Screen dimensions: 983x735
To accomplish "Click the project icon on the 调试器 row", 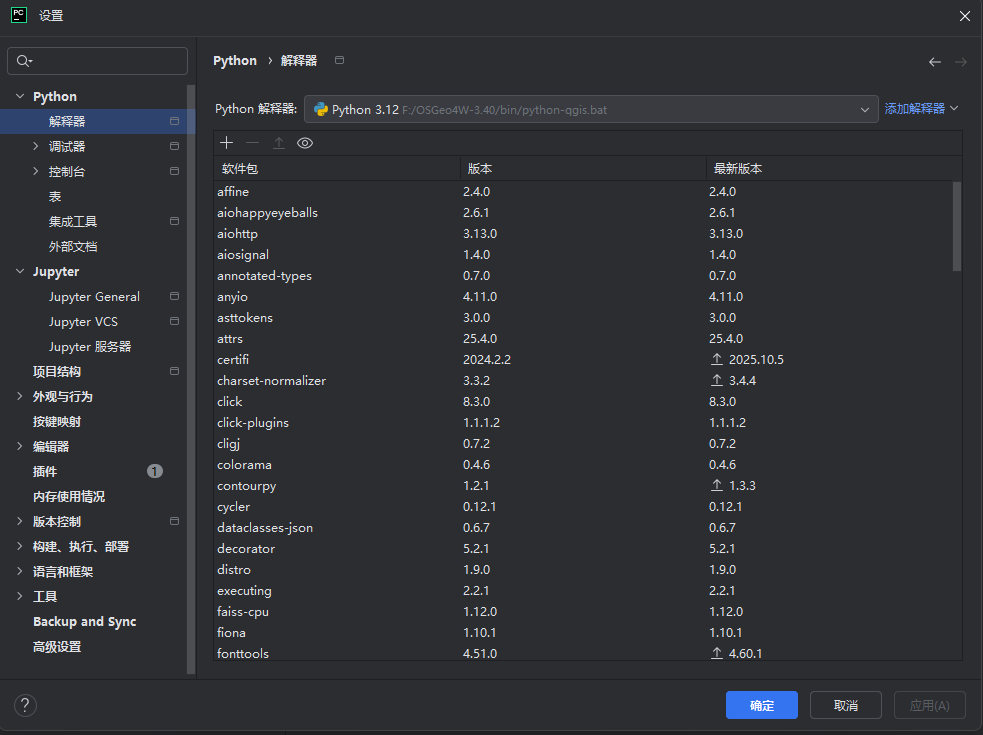I will click(x=174, y=146).
